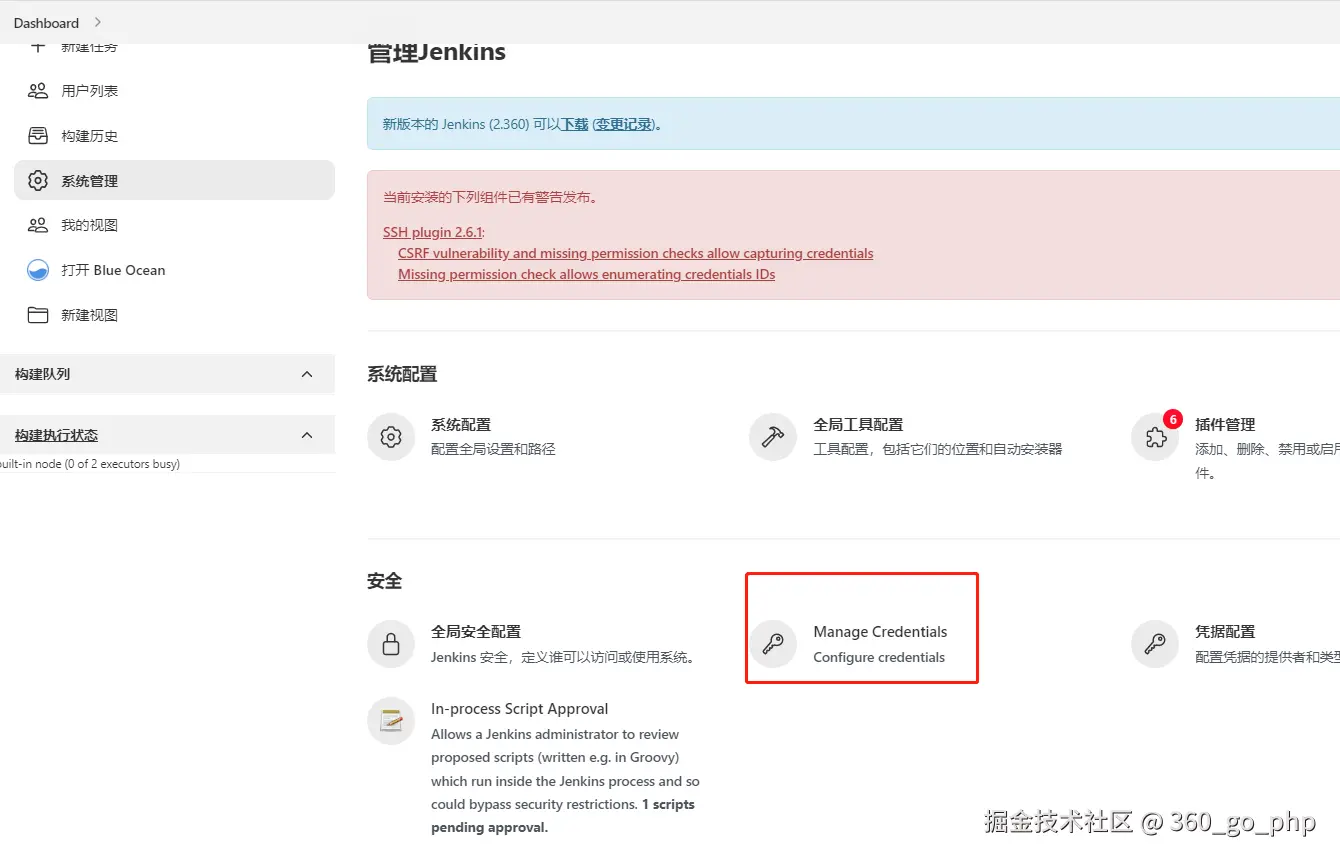Click the 'Configure credentials' description text
1340x861 pixels.
[x=879, y=657]
